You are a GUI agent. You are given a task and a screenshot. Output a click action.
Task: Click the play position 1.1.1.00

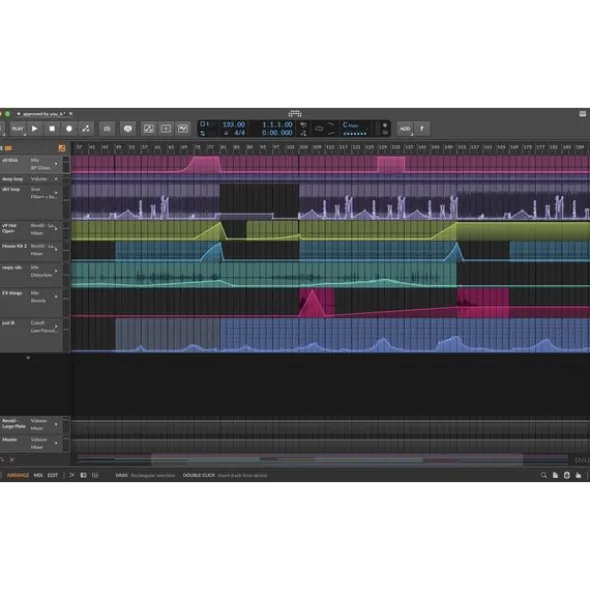tap(277, 124)
